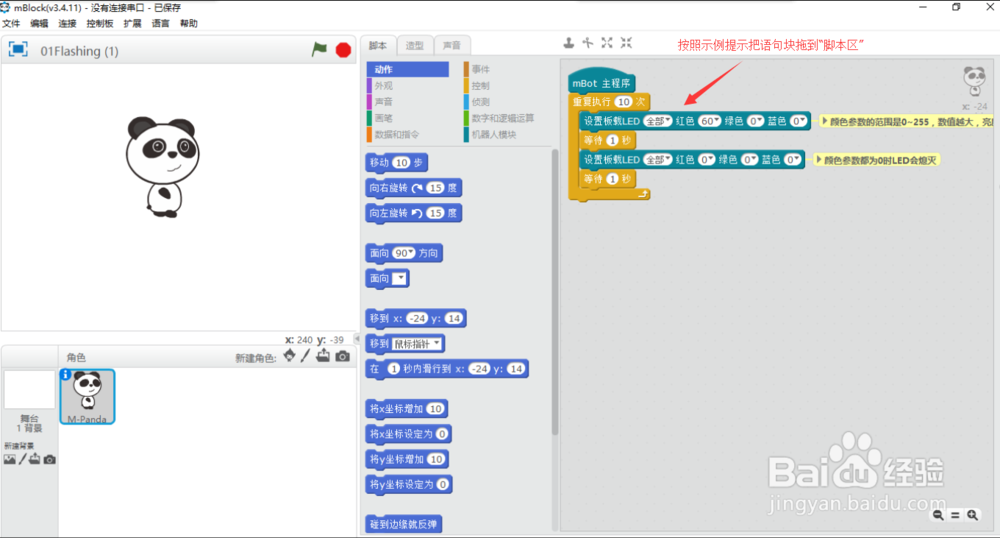Click the green flag run icon
The image size is (1000, 538).
pyautogui.click(x=319, y=49)
